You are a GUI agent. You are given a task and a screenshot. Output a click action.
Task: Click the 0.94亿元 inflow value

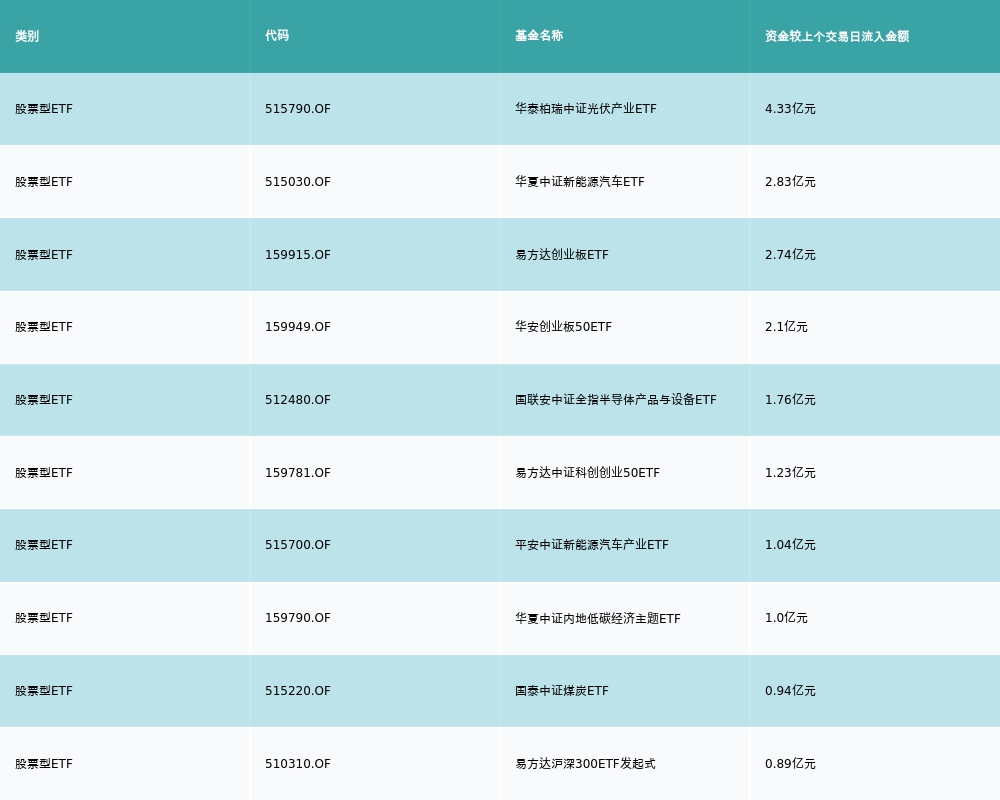point(790,691)
